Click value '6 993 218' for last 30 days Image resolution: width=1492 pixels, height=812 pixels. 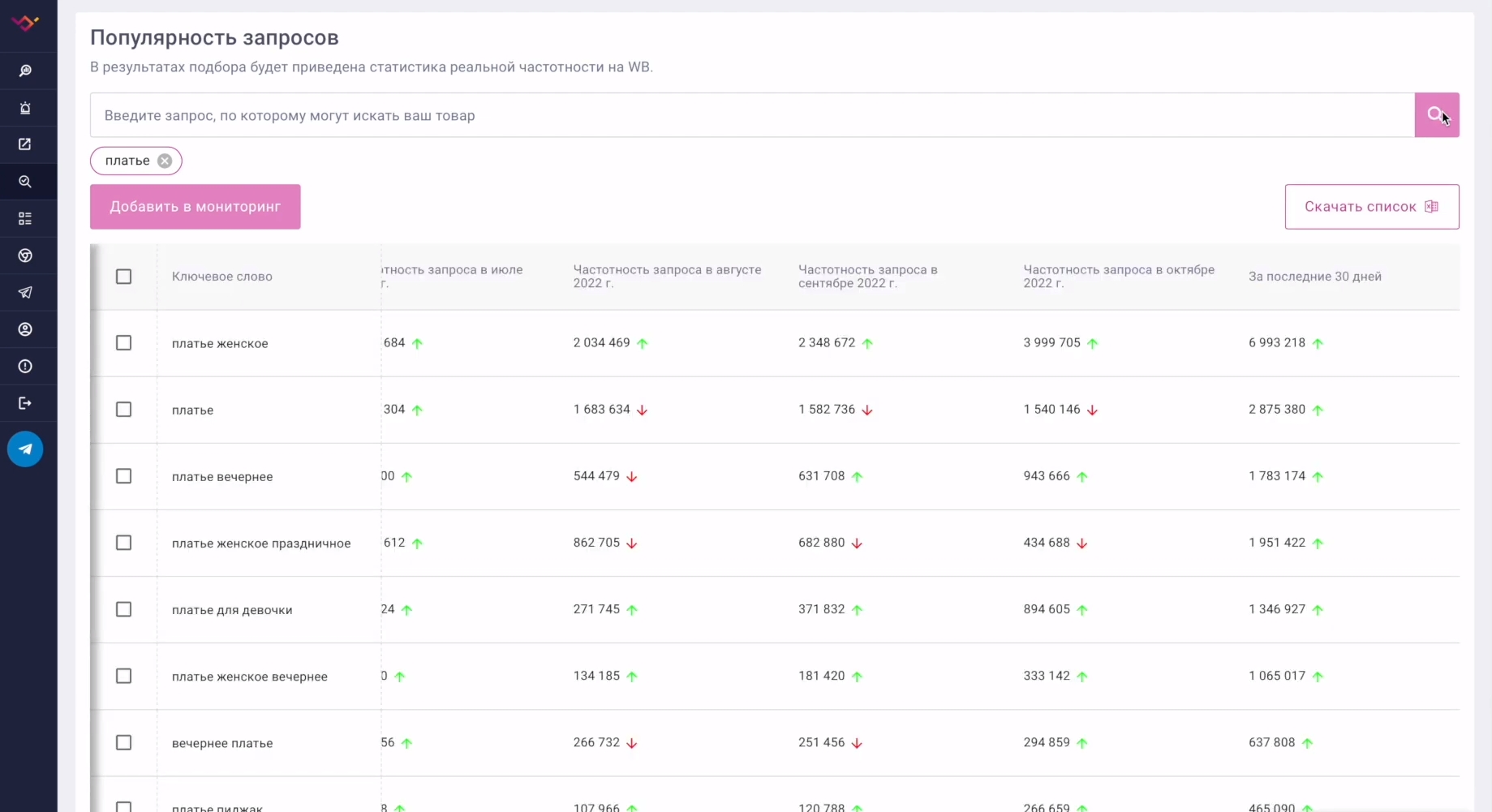(x=1277, y=343)
